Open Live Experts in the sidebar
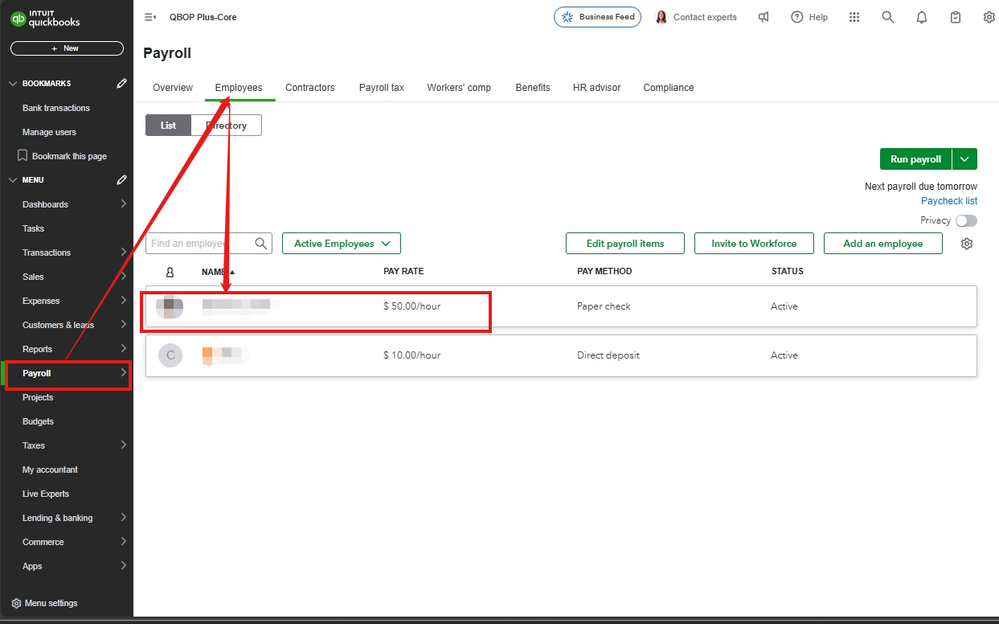The image size is (999, 624). tap(45, 494)
